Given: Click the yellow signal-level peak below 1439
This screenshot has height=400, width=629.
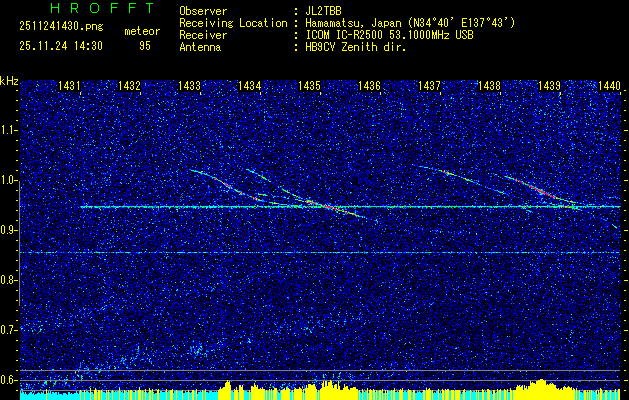Looking at the screenshot, I should [x=540, y=385].
